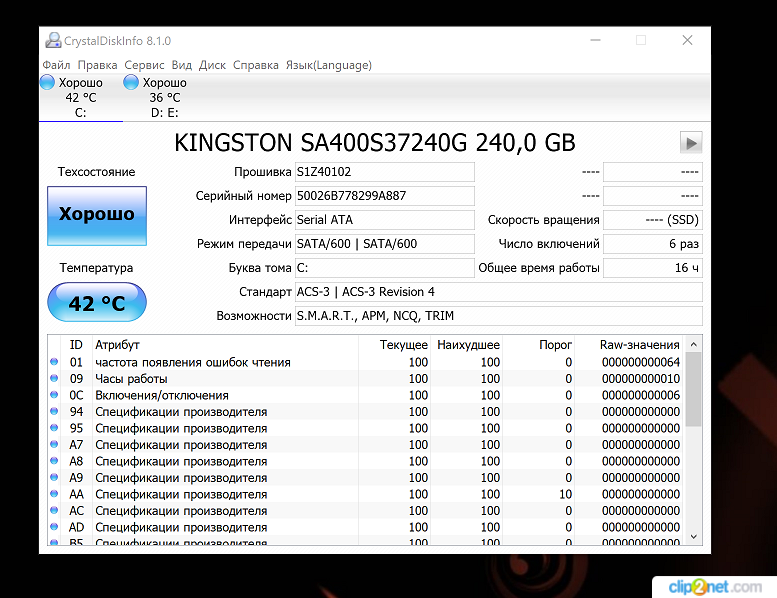
Task: Open the Язык(Language) menu
Action: pyautogui.click(x=329, y=65)
